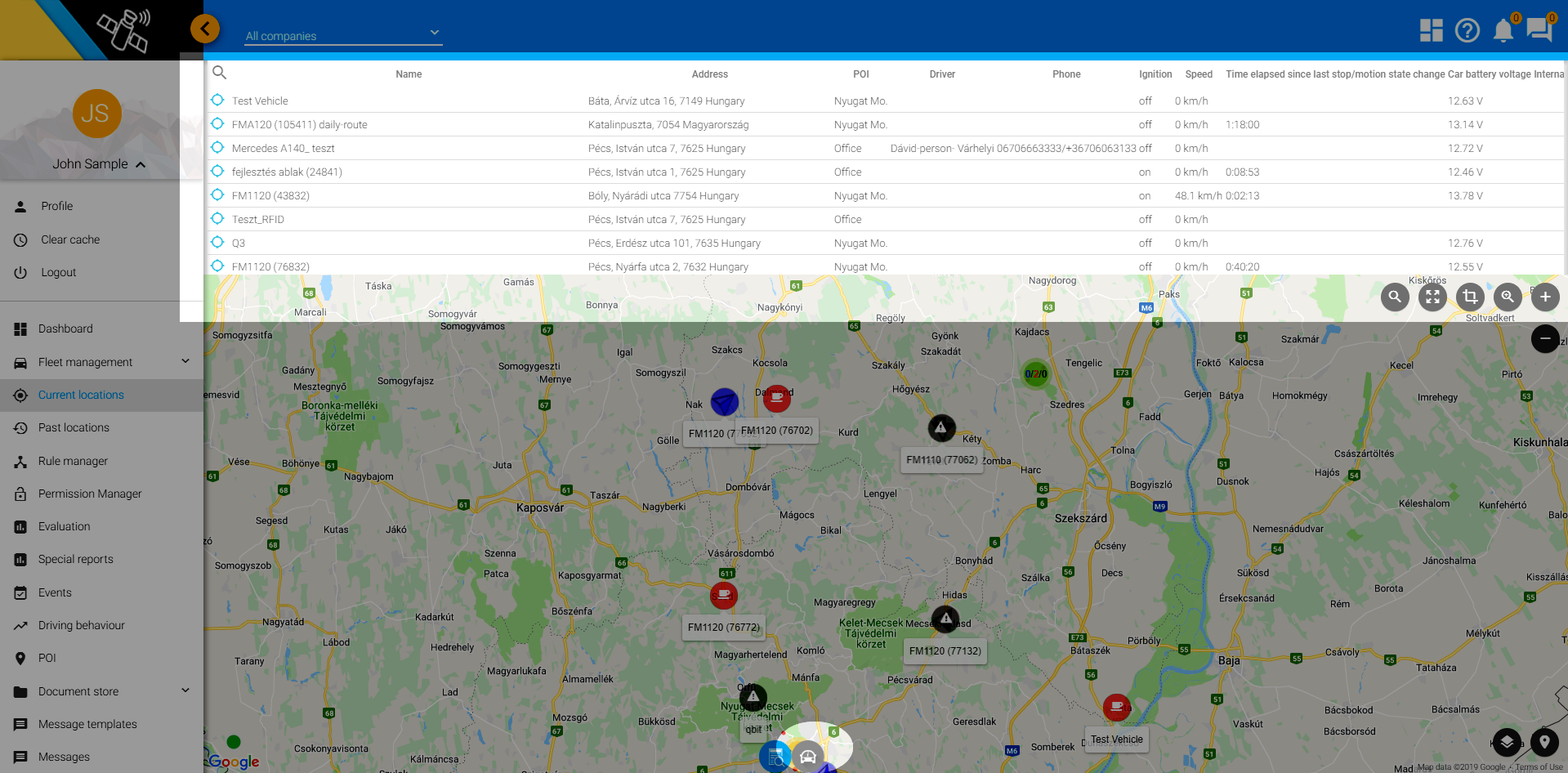Open Past locations in sidebar
This screenshot has height=773, width=1568.
tap(74, 427)
